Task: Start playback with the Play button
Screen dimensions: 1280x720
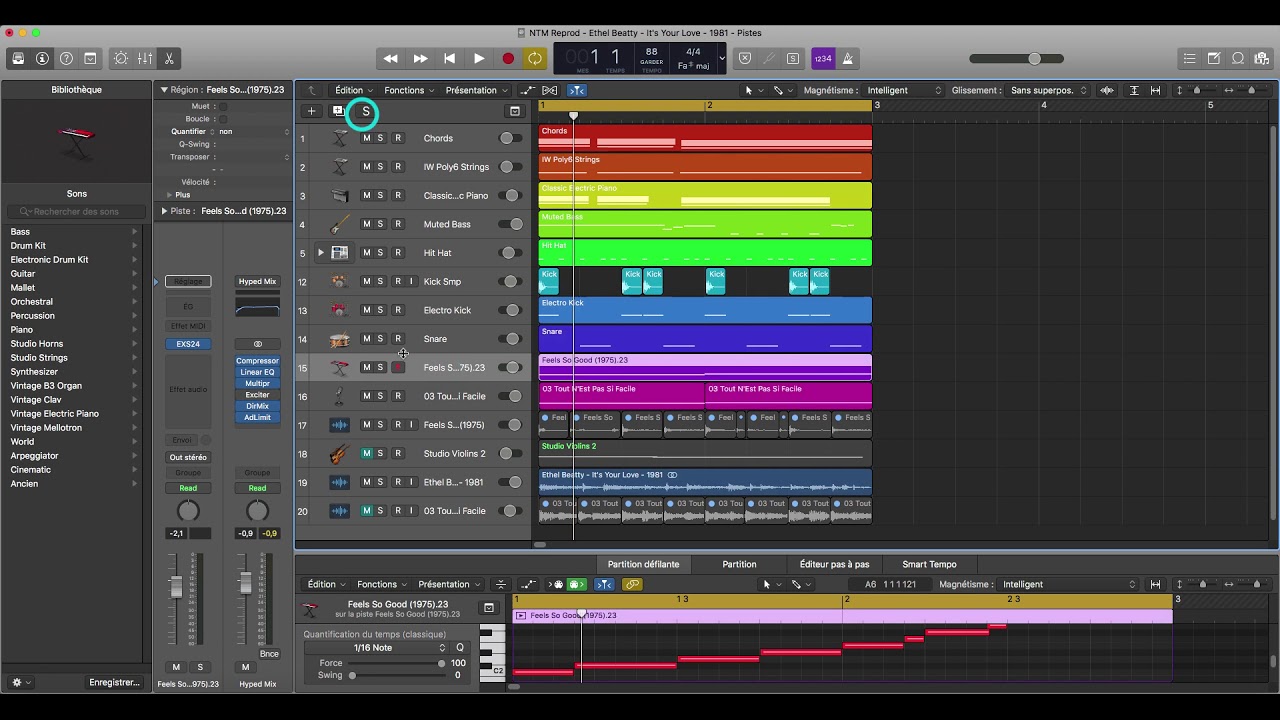Action: pos(478,59)
